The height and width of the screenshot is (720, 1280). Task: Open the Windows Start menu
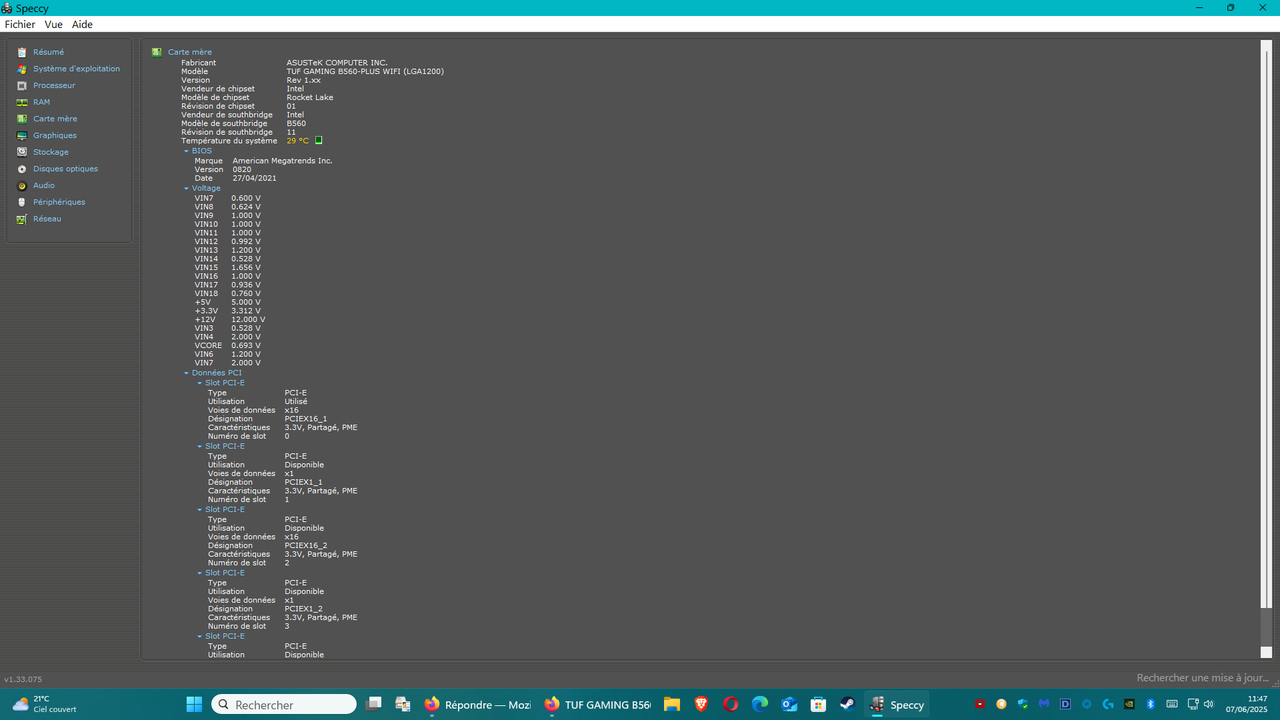[x=194, y=704]
